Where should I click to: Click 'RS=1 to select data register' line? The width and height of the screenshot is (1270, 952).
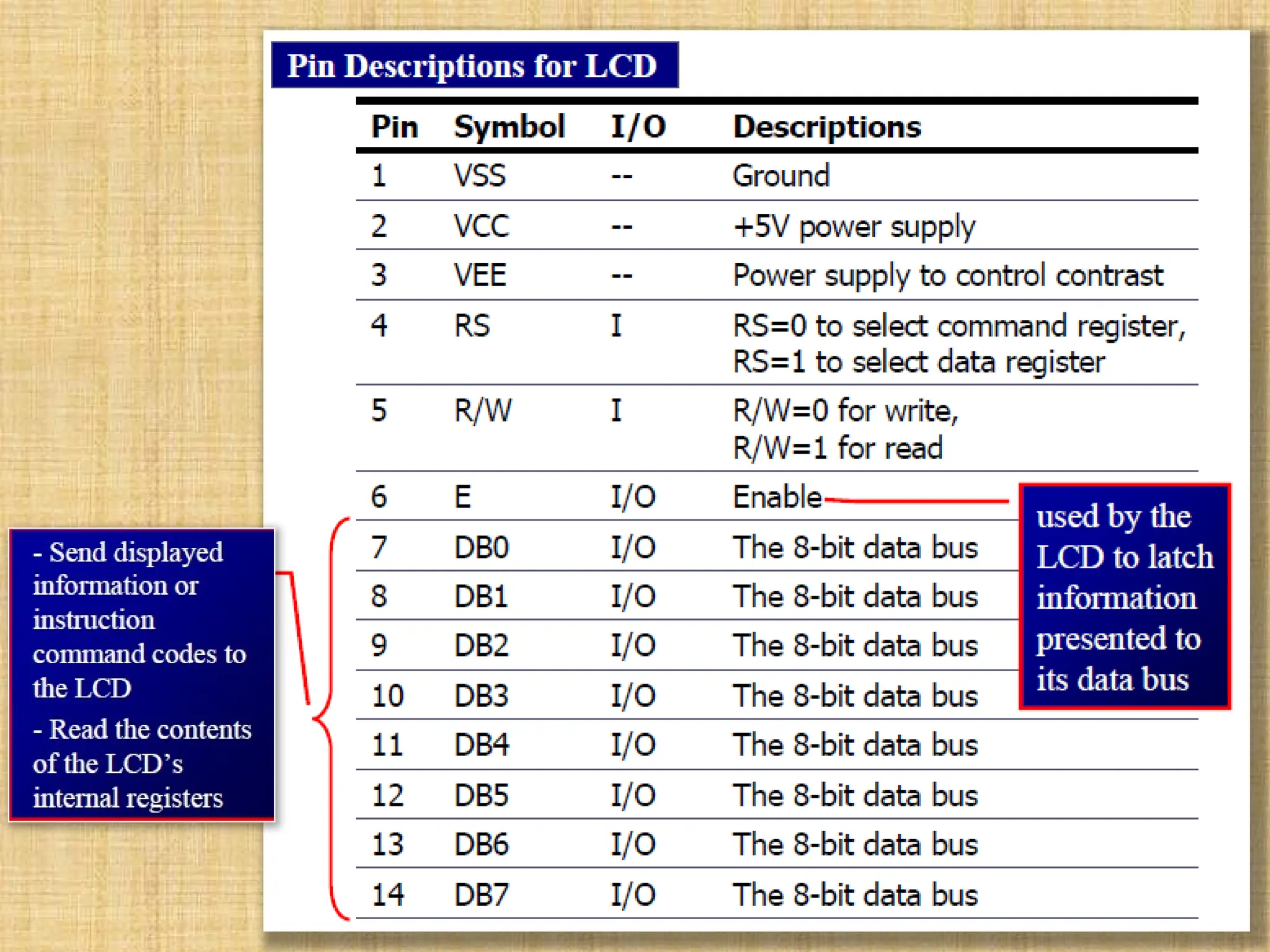pos(918,363)
